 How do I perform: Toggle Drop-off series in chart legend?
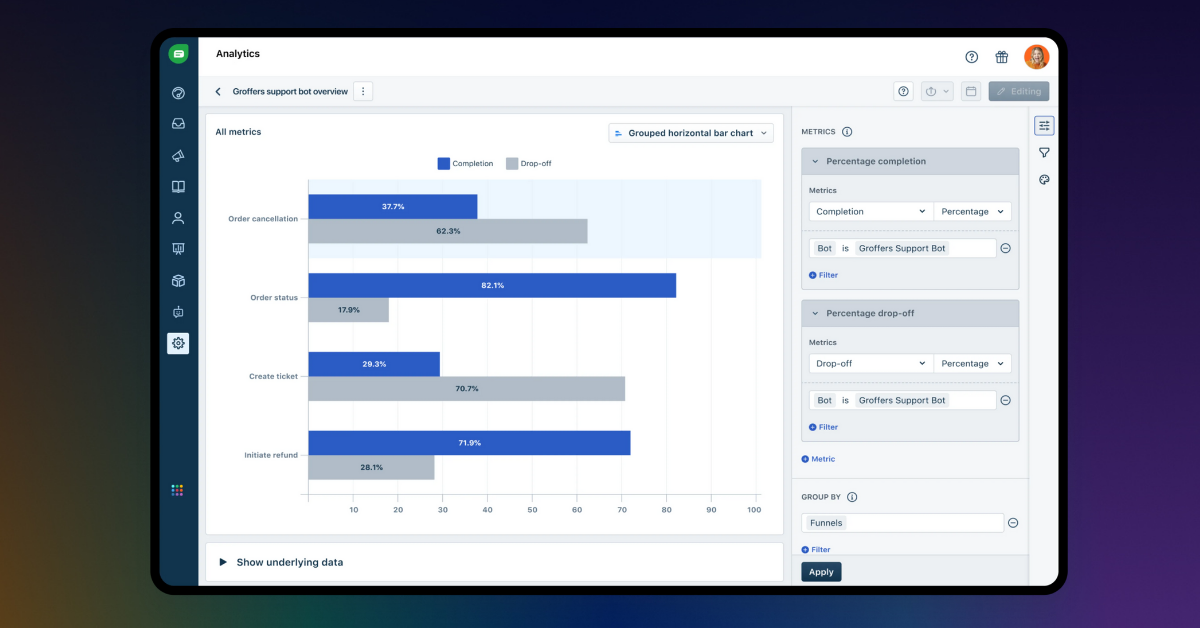(528, 163)
